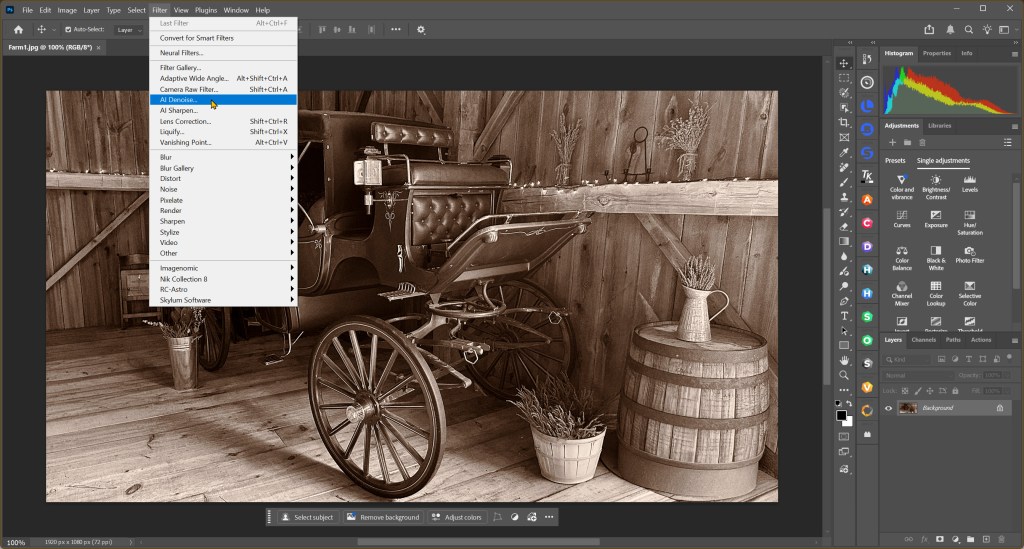
Task: Activate the Zoom tool in the toolbar
Action: click(845, 375)
